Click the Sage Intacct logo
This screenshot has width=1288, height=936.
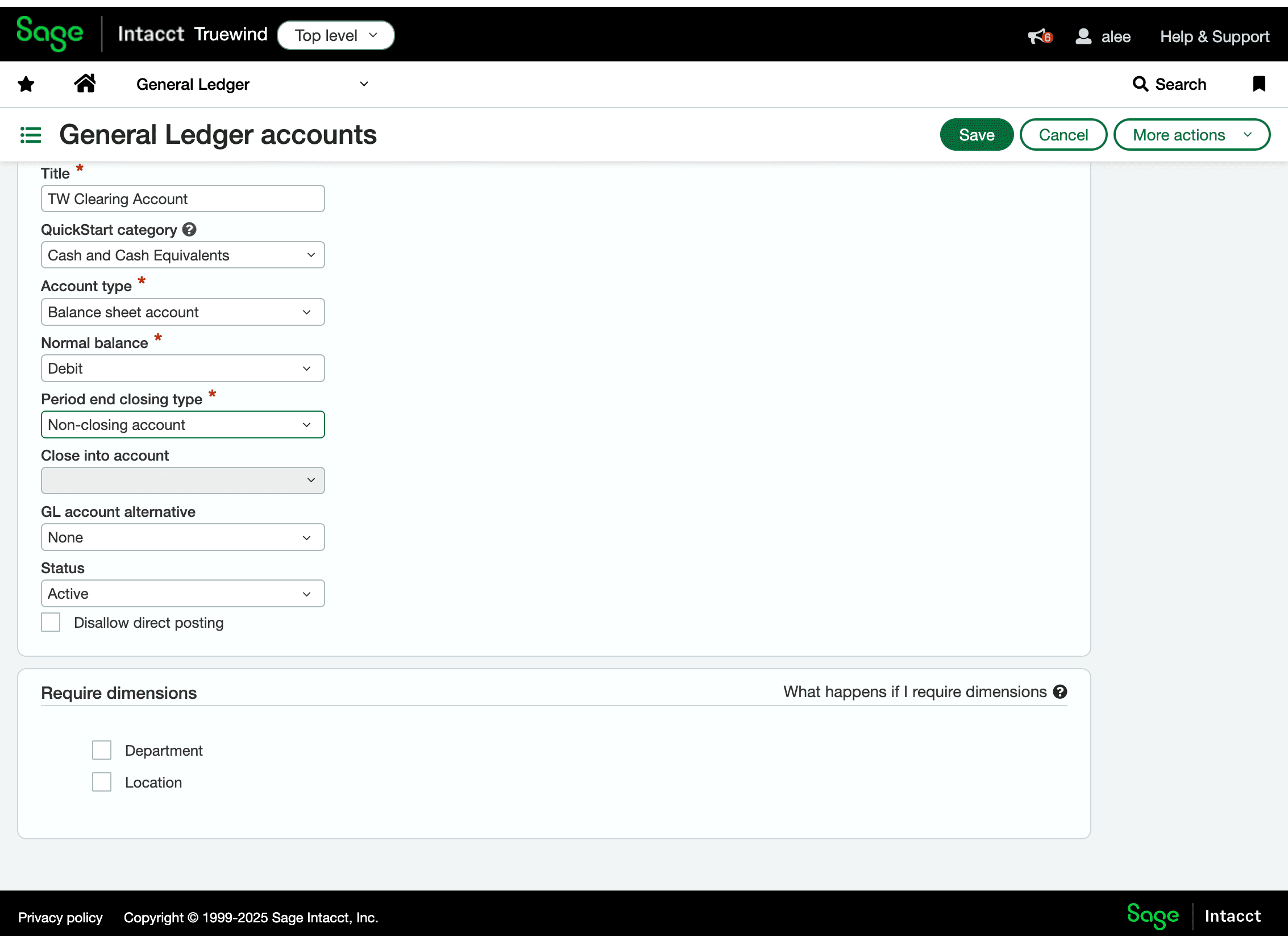[x=50, y=34]
